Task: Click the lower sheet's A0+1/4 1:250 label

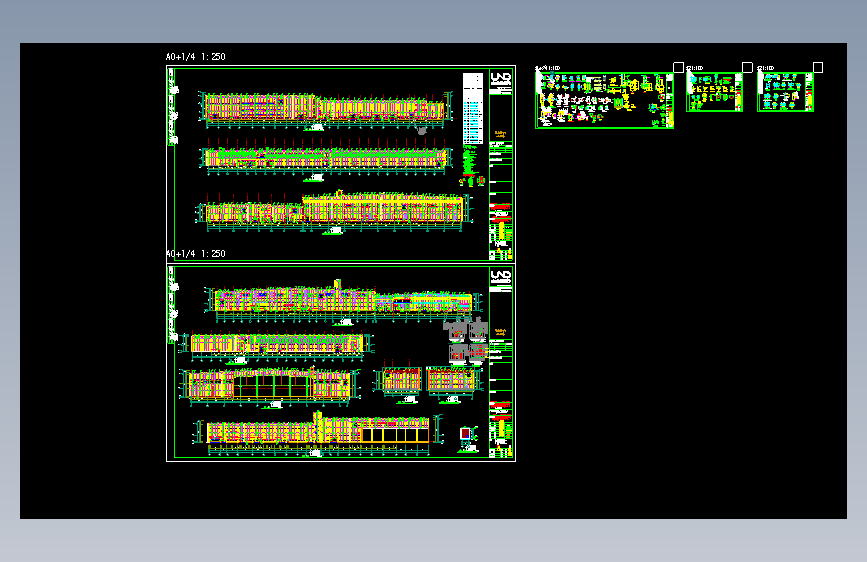Action: point(196,253)
